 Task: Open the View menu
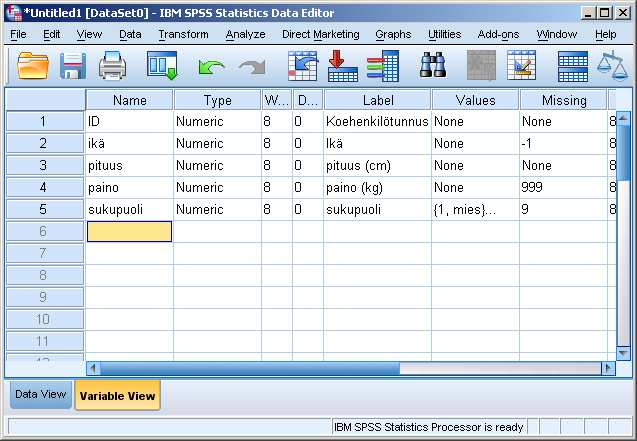(89, 35)
